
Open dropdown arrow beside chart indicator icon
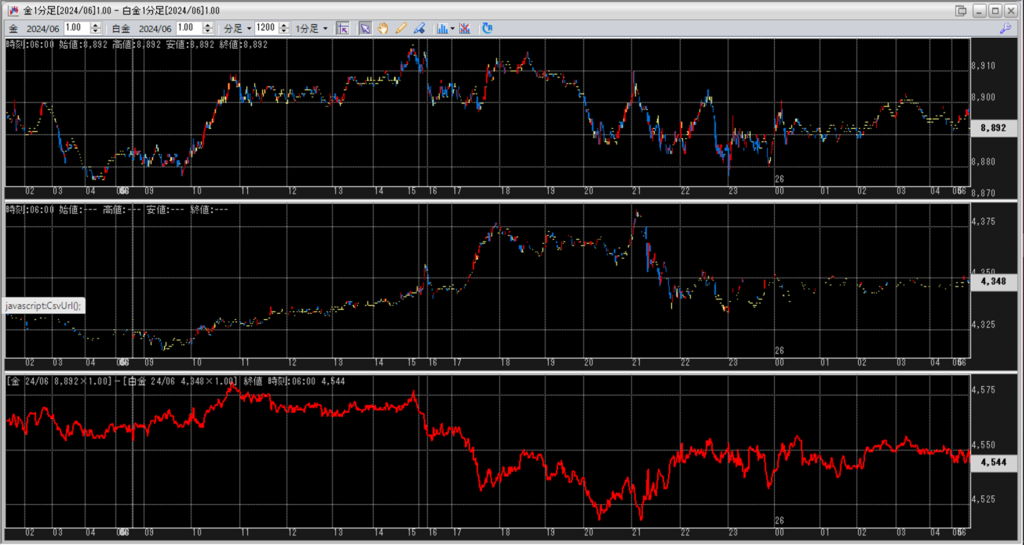pyautogui.click(x=453, y=28)
